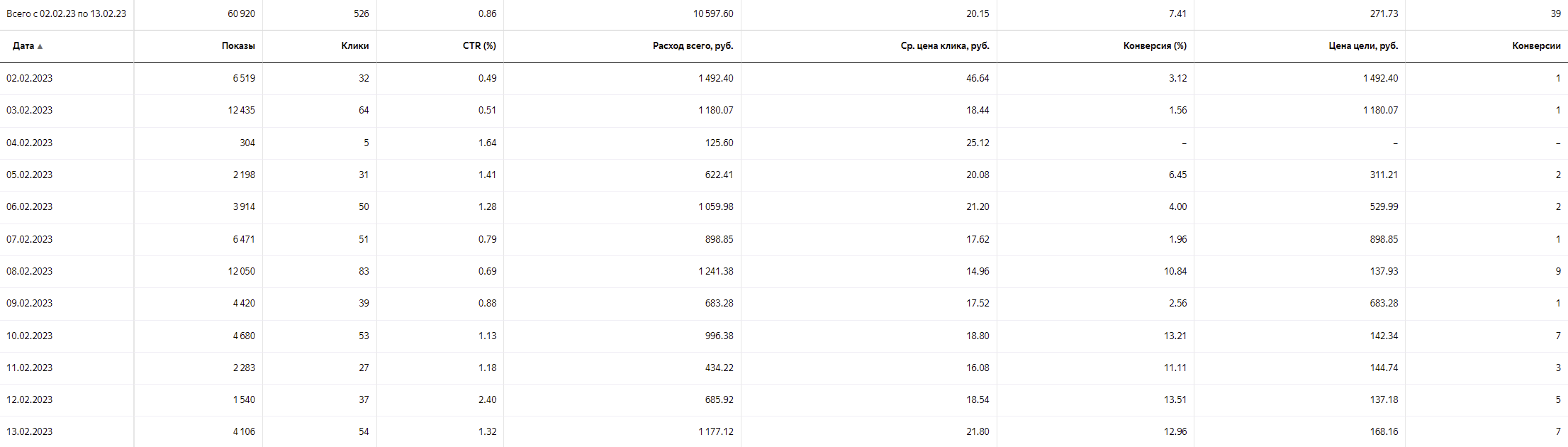Sort by Конверсия (%) column header
Screen dimensions: 1568x447
click(1154, 46)
